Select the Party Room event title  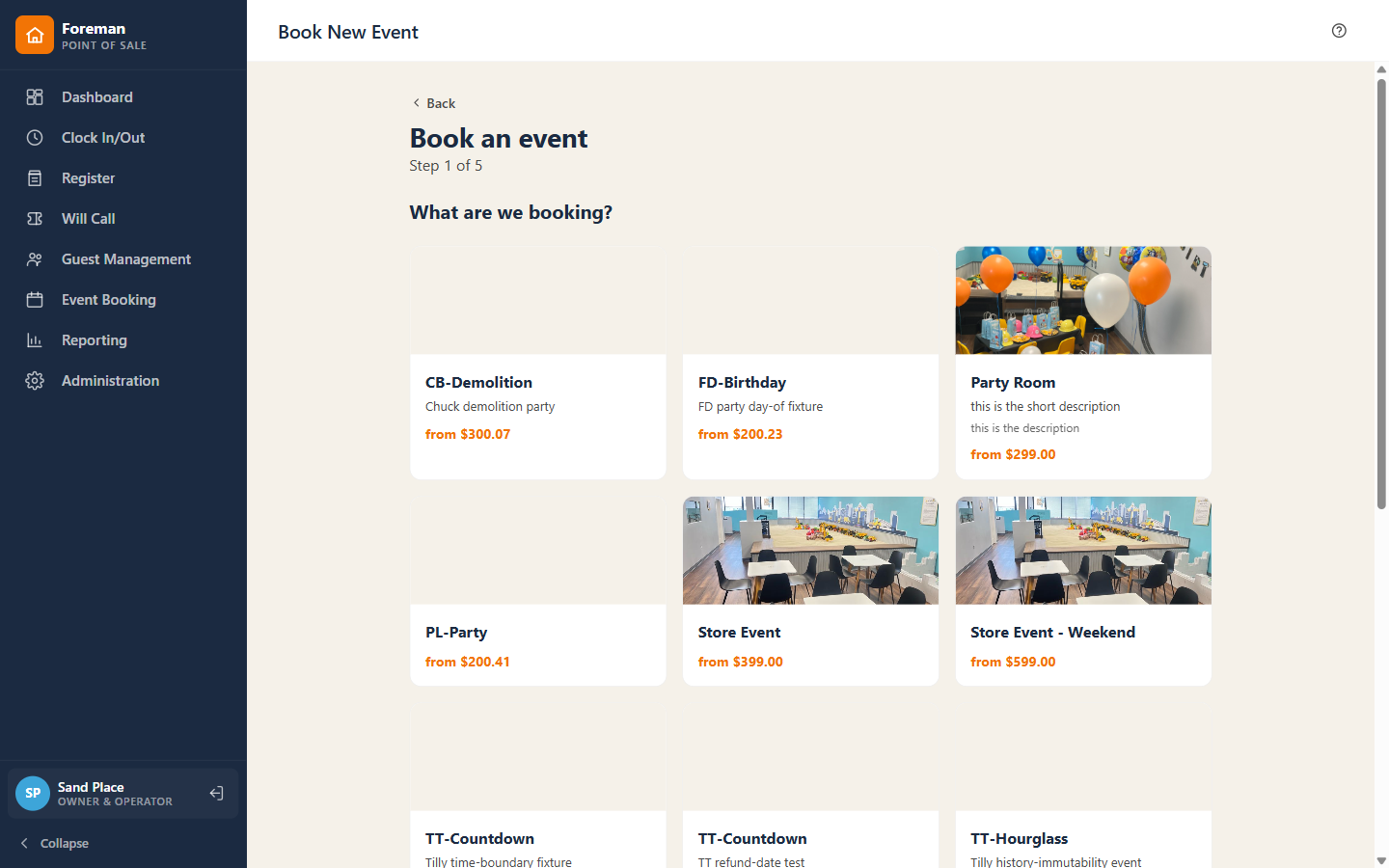coord(1013,383)
